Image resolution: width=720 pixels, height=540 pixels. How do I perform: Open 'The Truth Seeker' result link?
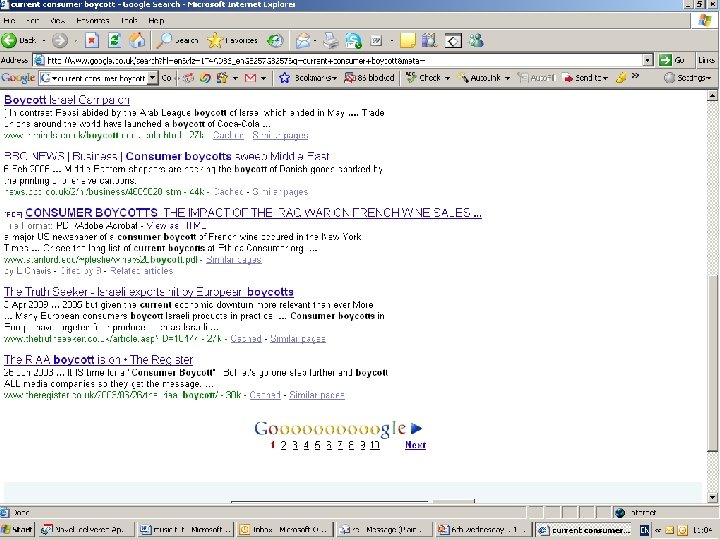(149, 292)
